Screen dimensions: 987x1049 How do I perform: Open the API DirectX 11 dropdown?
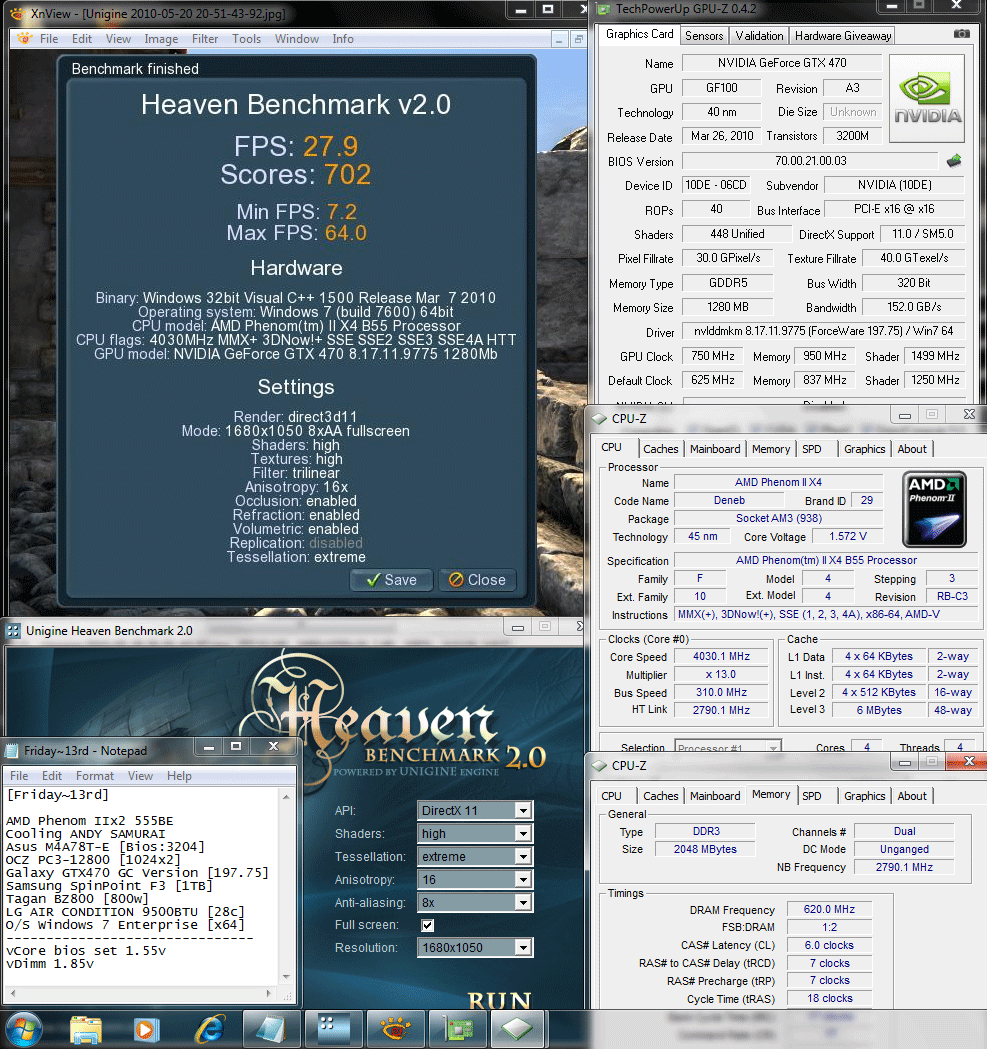[x=475, y=810]
